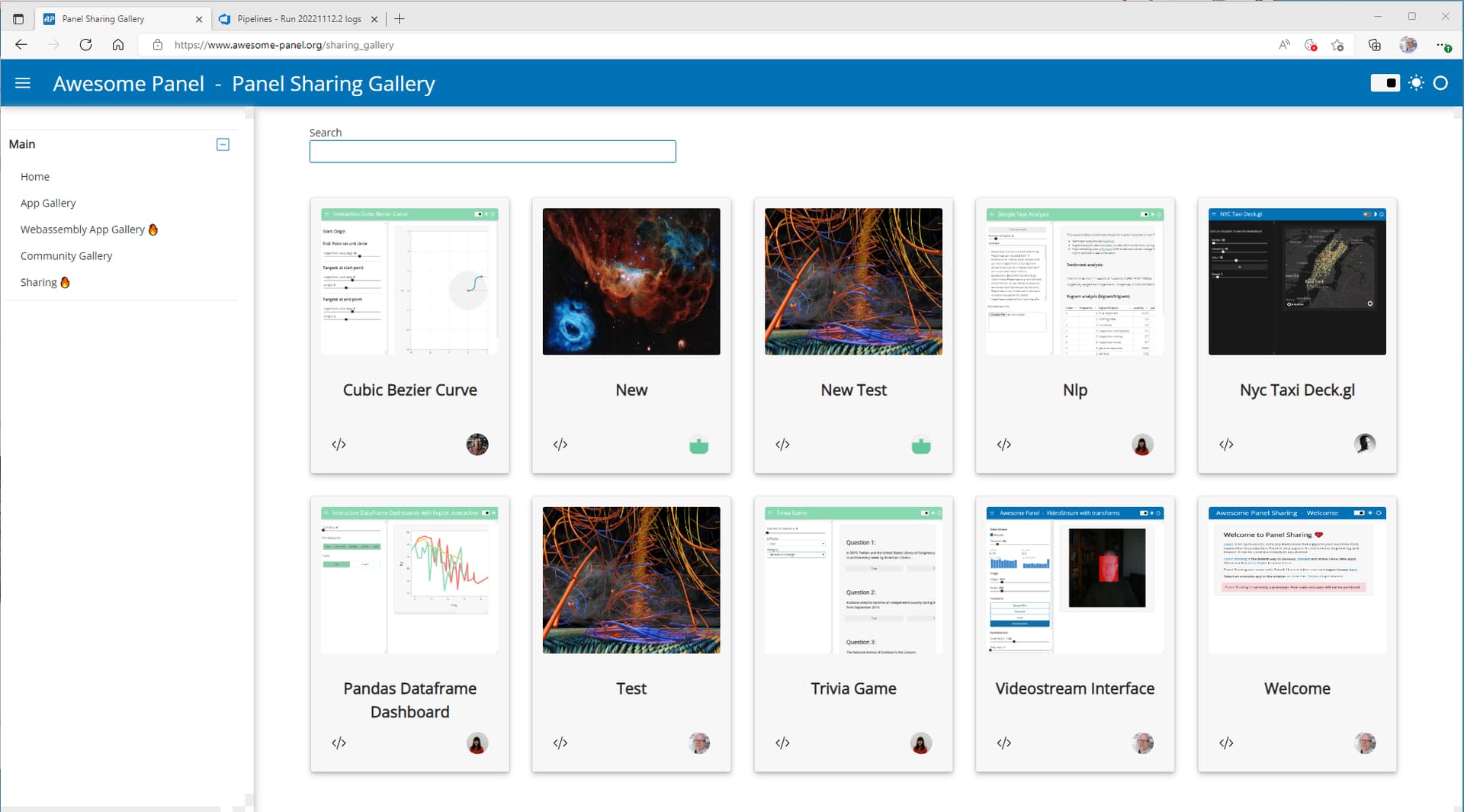Open the Test app thumbnail
This screenshot has height=812, width=1464.
tap(631, 580)
